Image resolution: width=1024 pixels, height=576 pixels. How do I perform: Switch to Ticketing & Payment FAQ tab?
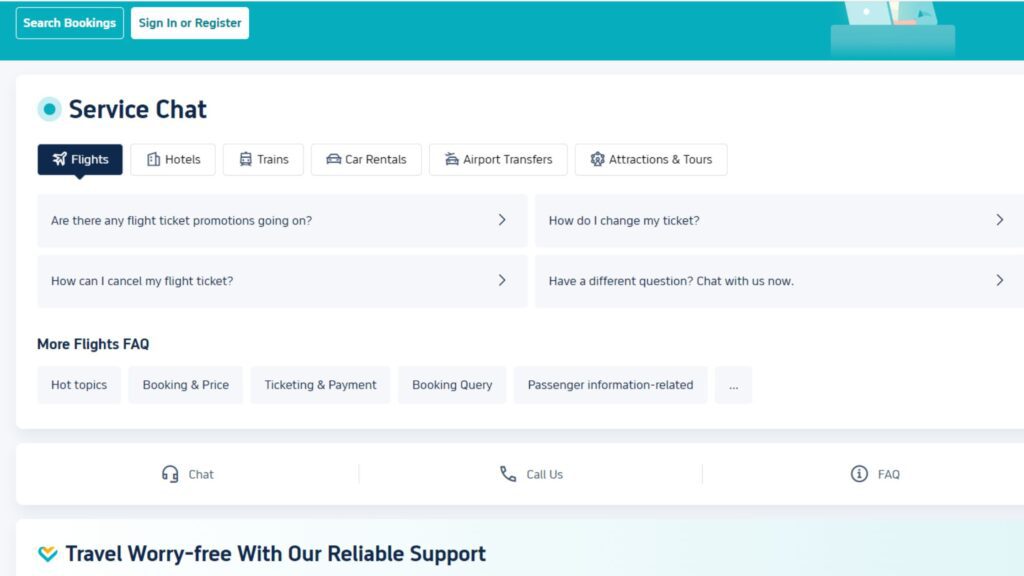[320, 385]
